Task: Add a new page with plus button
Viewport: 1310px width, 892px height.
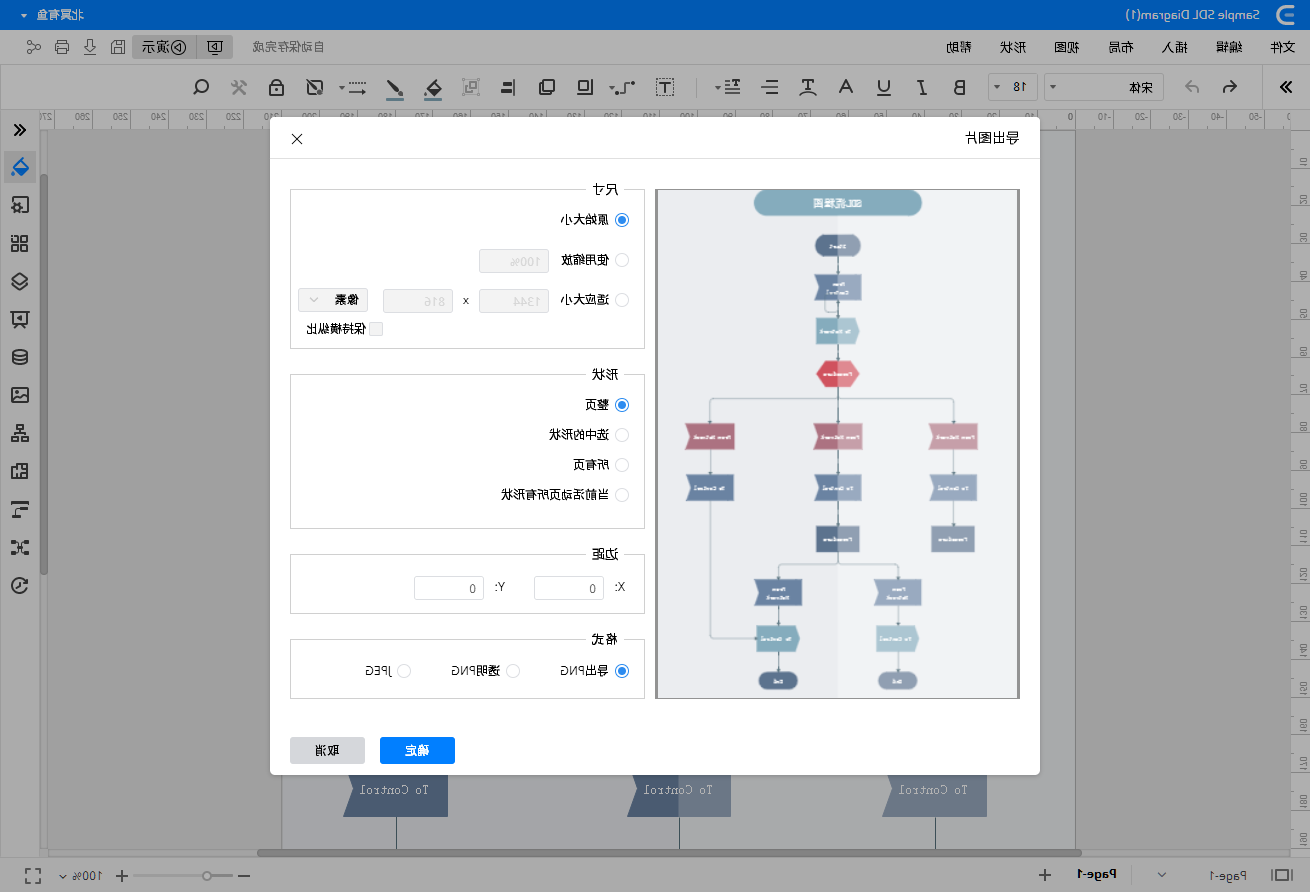Action: (1045, 875)
